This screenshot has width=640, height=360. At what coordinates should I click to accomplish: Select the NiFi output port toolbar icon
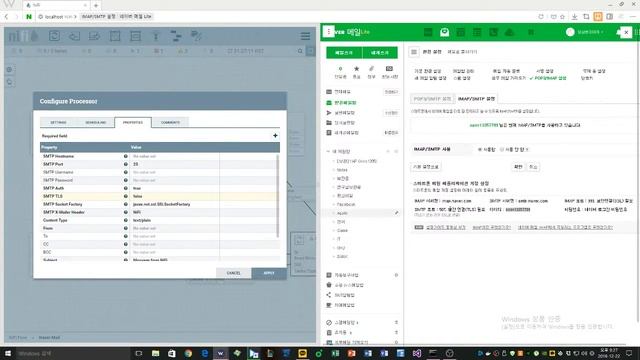[95, 36]
